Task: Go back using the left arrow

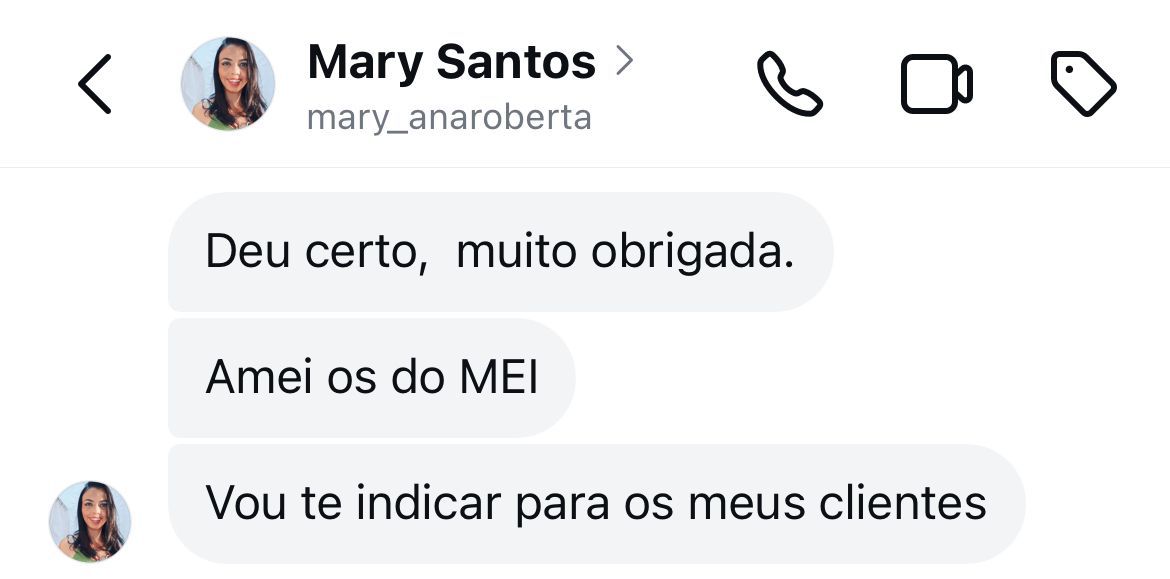Action: click(x=95, y=84)
